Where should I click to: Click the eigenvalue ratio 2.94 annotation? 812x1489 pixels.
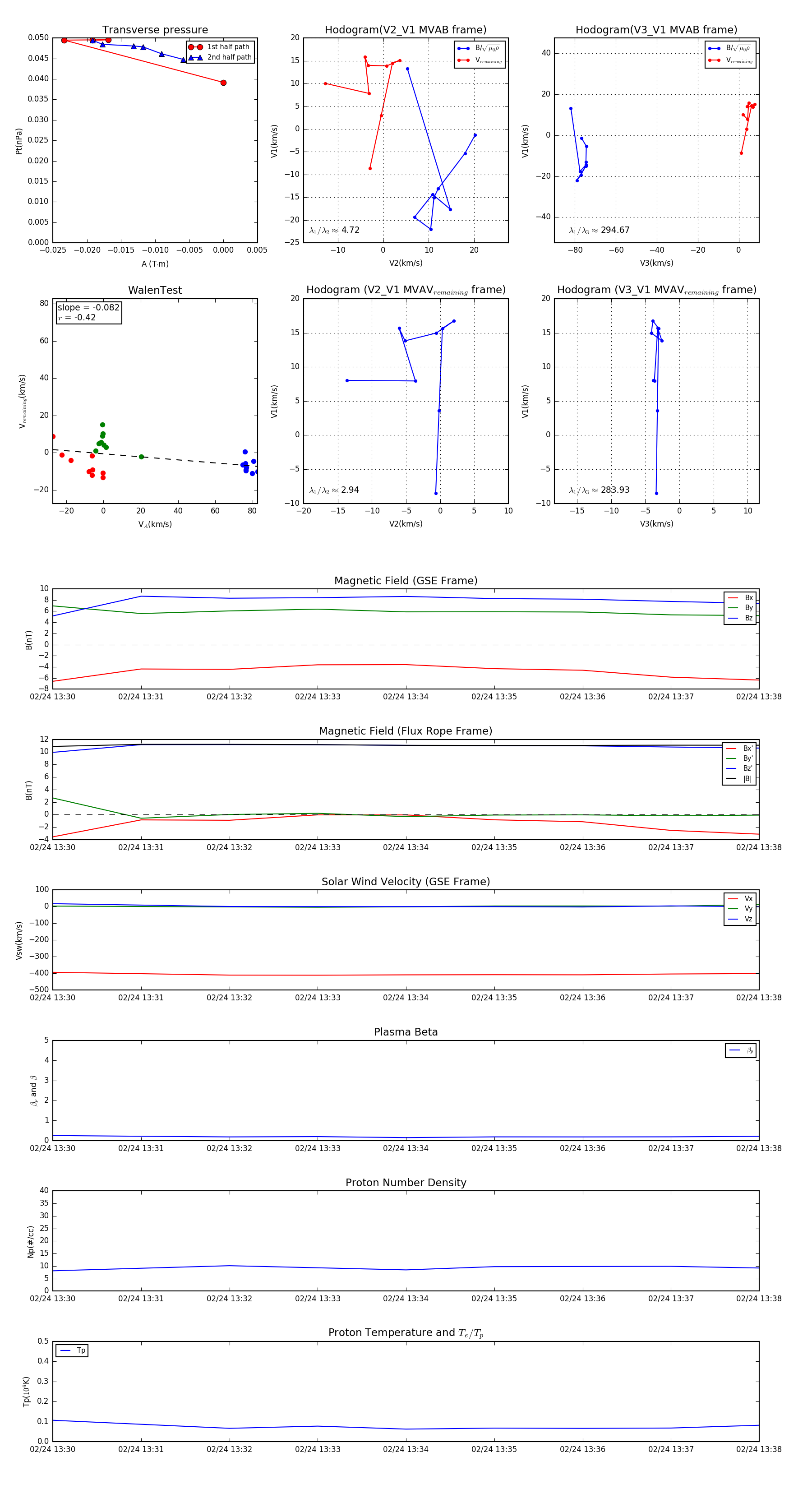click(x=334, y=490)
